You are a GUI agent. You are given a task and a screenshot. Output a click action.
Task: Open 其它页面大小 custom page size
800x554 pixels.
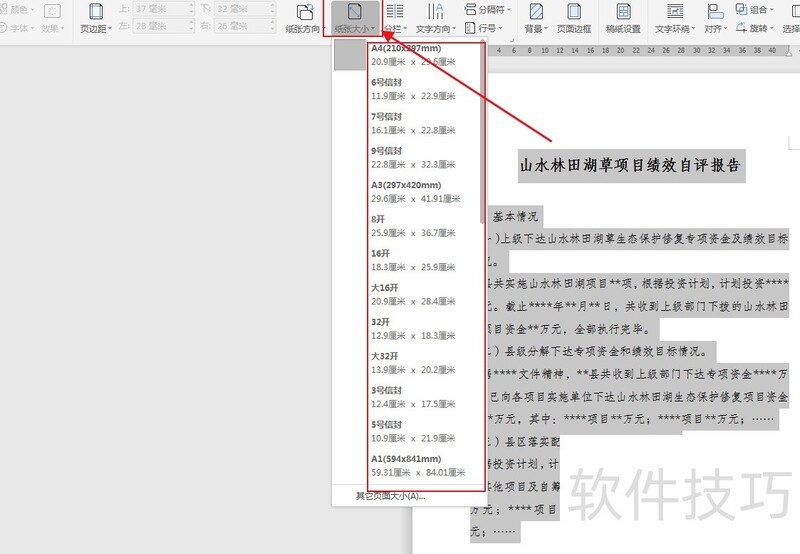coord(391,496)
